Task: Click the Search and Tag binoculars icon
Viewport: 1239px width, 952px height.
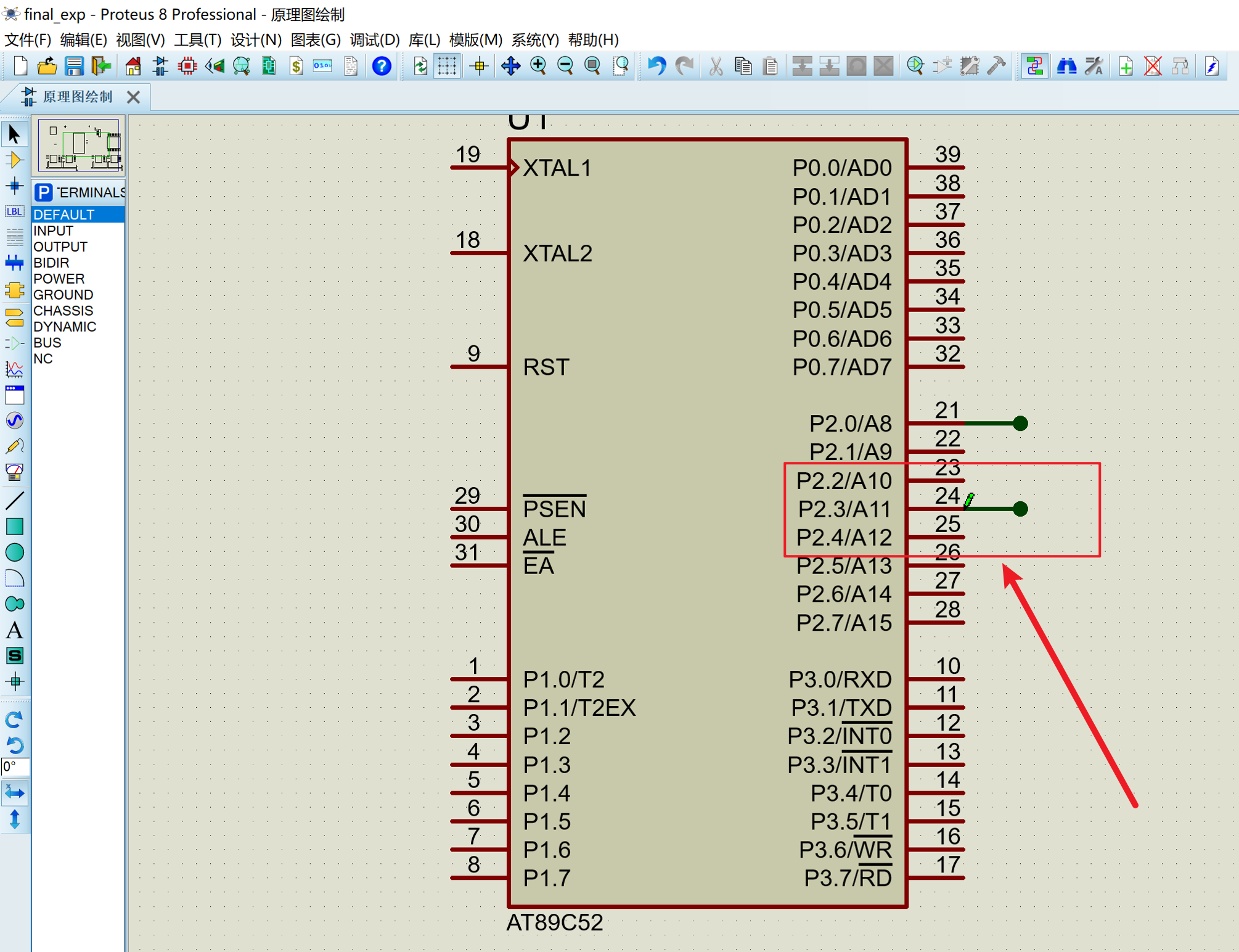Action: coord(1066,66)
